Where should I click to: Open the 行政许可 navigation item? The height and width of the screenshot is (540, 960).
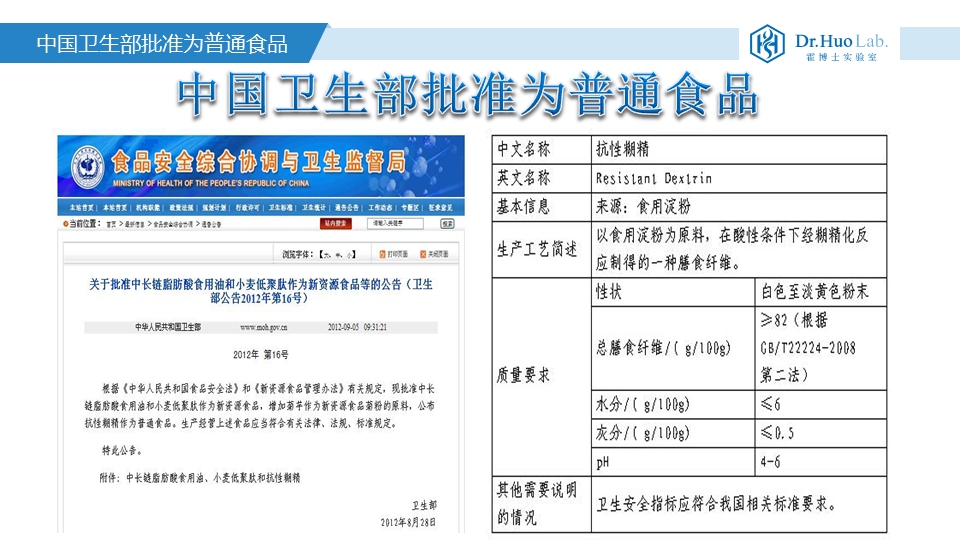pyautogui.click(x=247, y=208)
